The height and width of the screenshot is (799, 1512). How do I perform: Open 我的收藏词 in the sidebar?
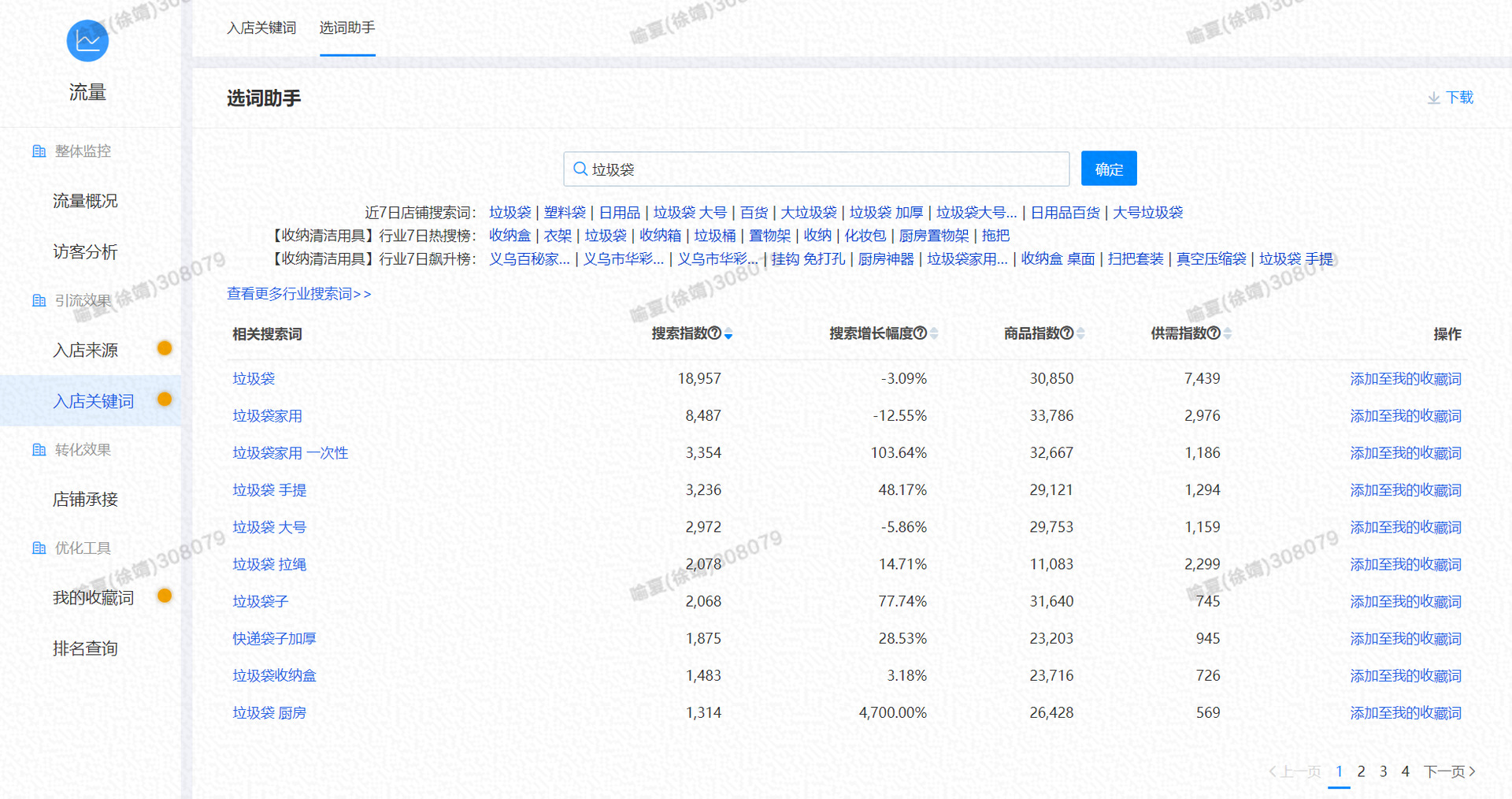point(93,598)
